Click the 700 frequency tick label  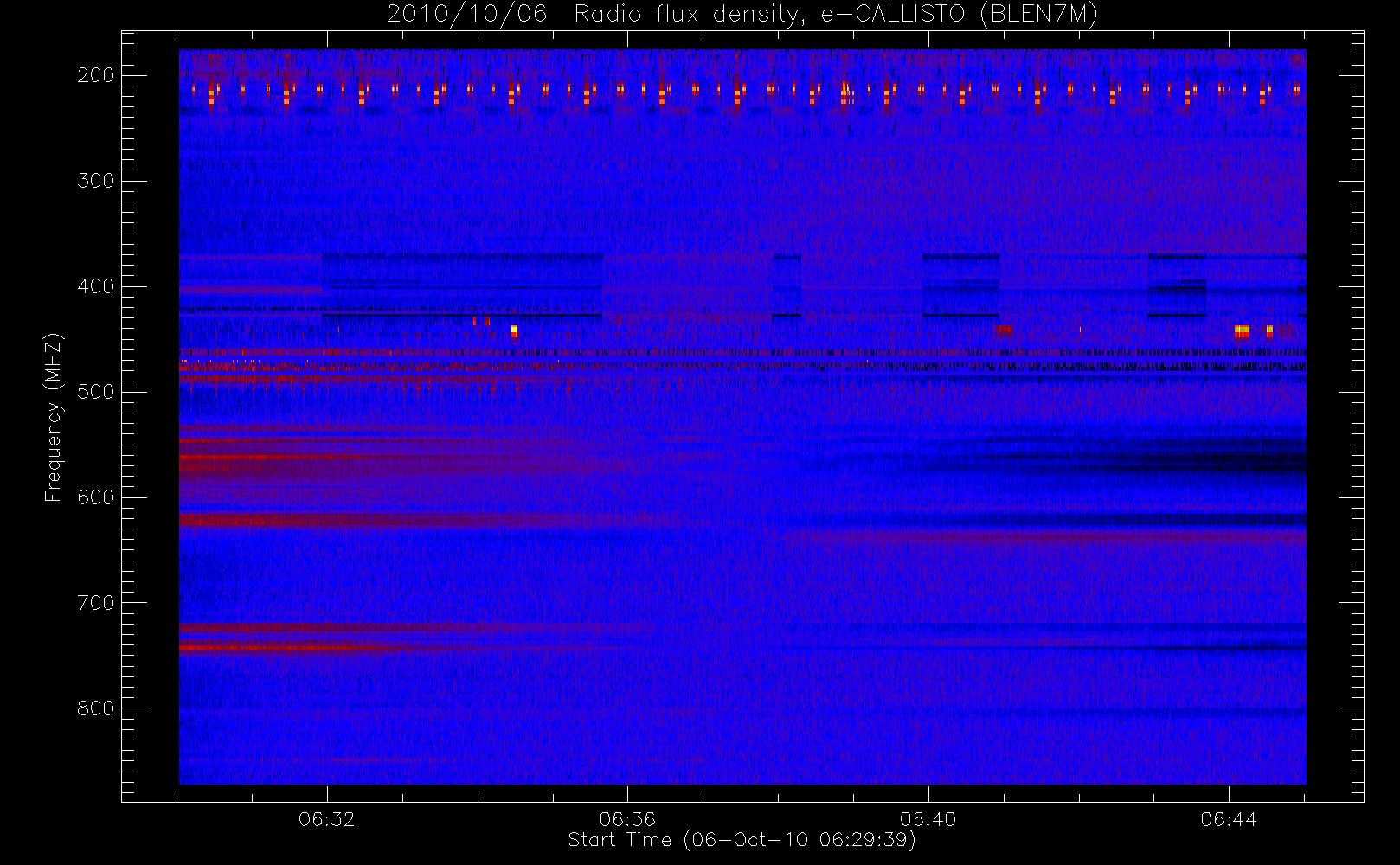point(95,603)
